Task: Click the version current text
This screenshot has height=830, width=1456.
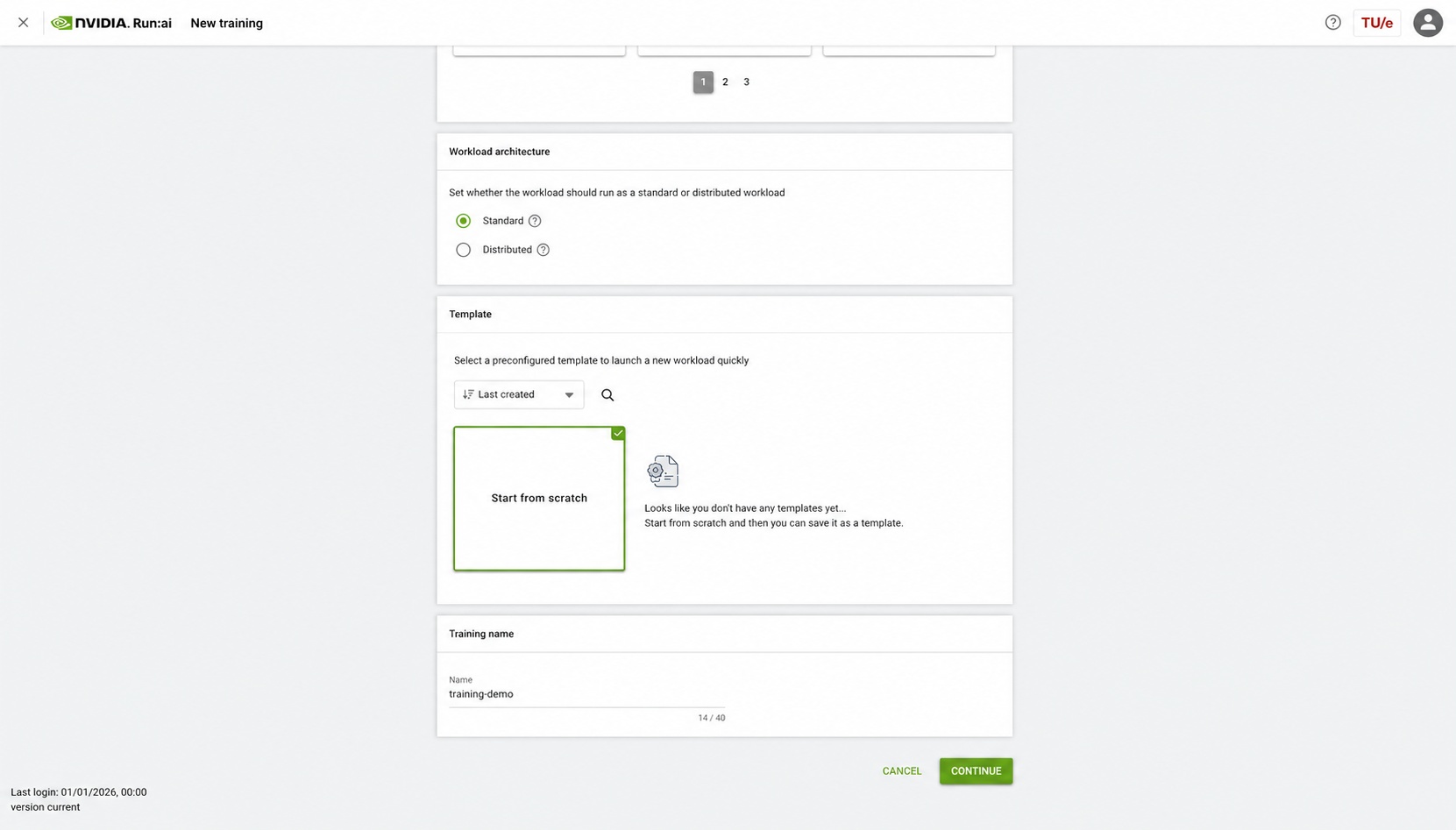Action: (x=46, y=807)
